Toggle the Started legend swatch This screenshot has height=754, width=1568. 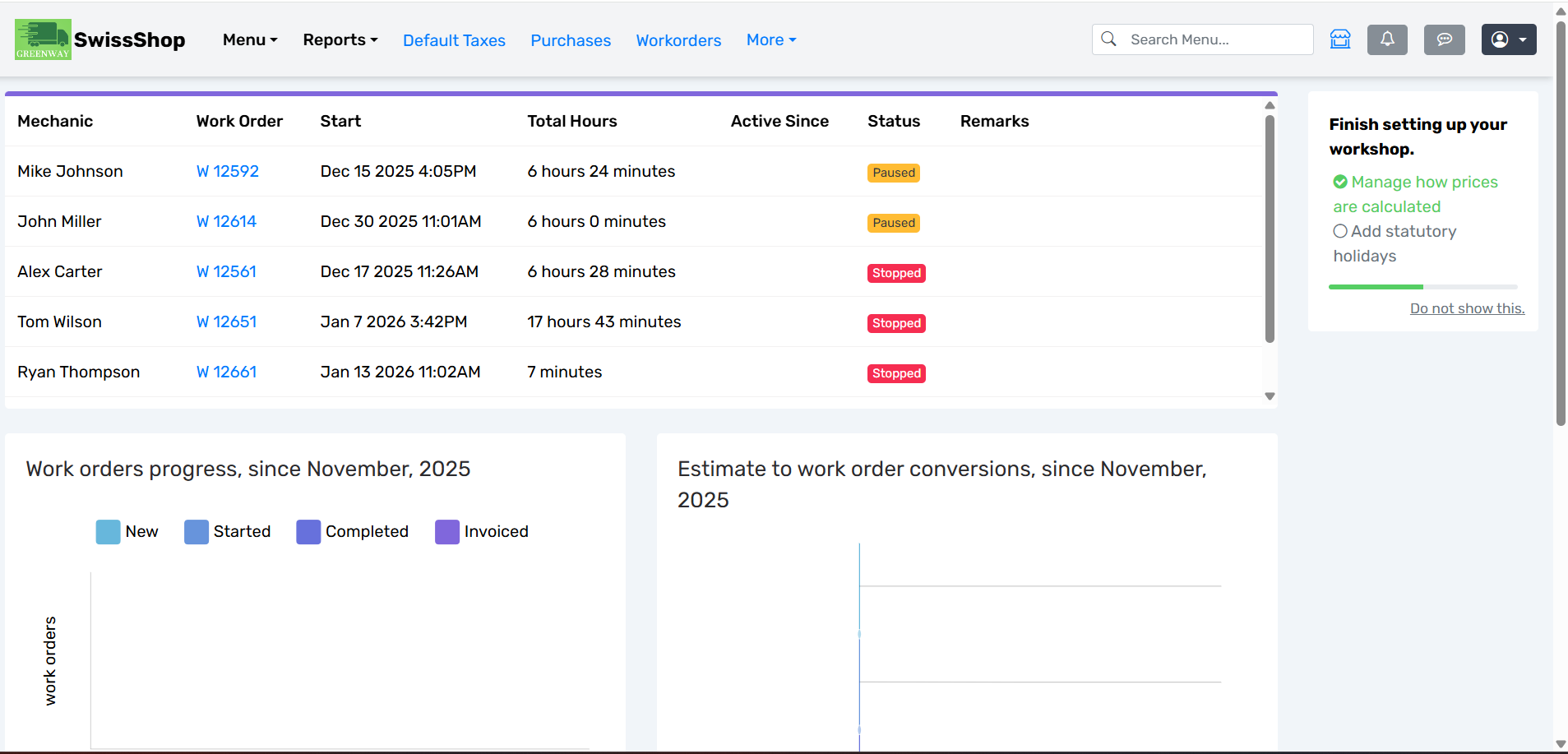(197, 532)
